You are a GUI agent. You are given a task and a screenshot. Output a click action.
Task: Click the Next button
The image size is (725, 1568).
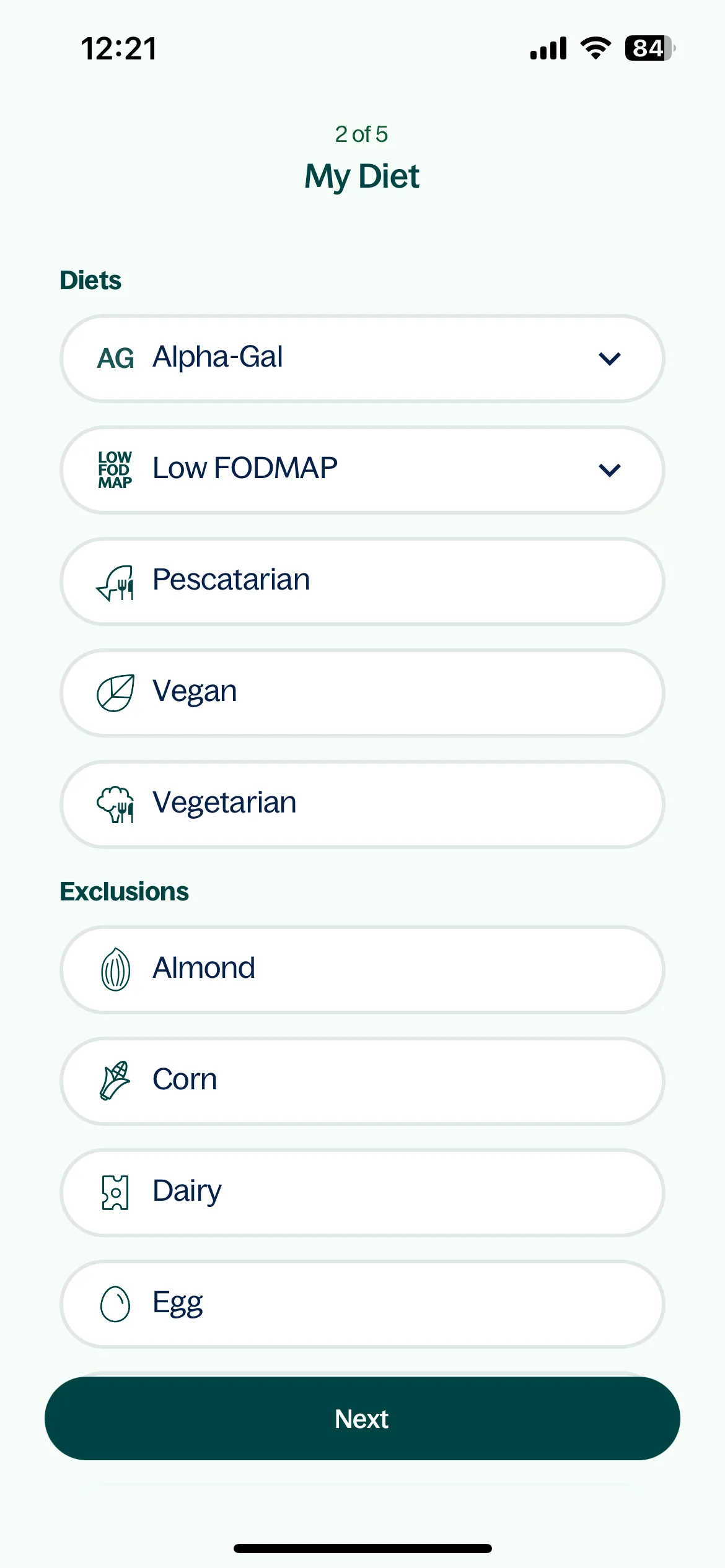pos(362,1418)
